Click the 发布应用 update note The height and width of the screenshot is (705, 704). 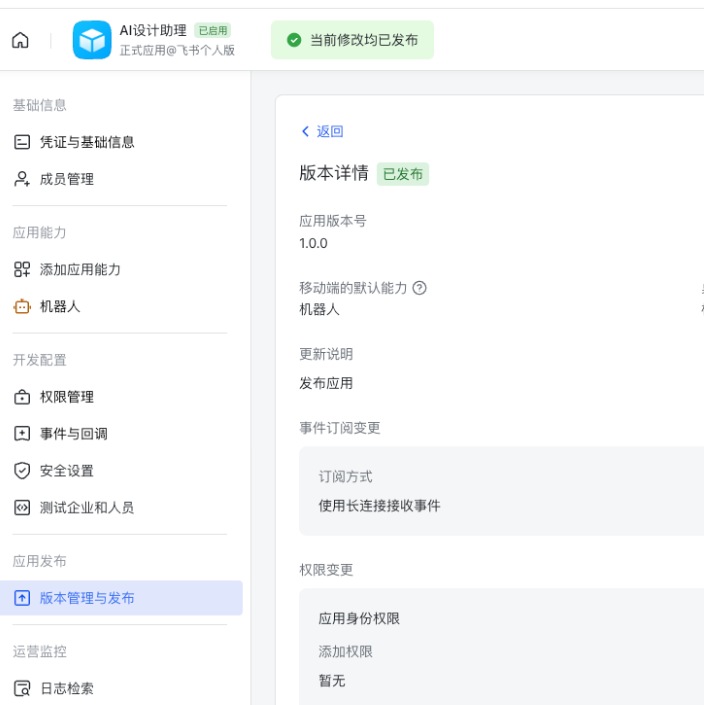(x=326, y=383)
